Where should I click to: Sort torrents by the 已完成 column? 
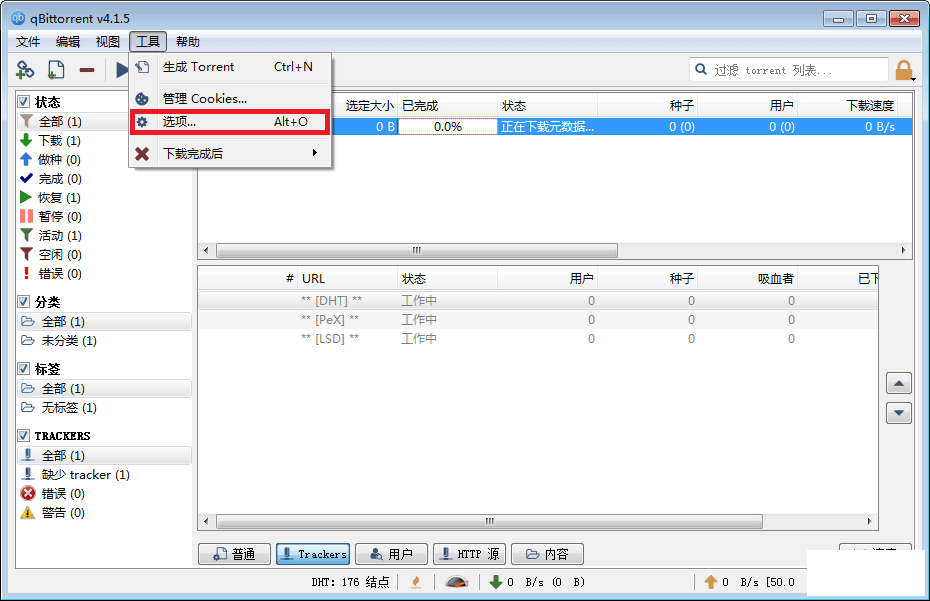447,106
